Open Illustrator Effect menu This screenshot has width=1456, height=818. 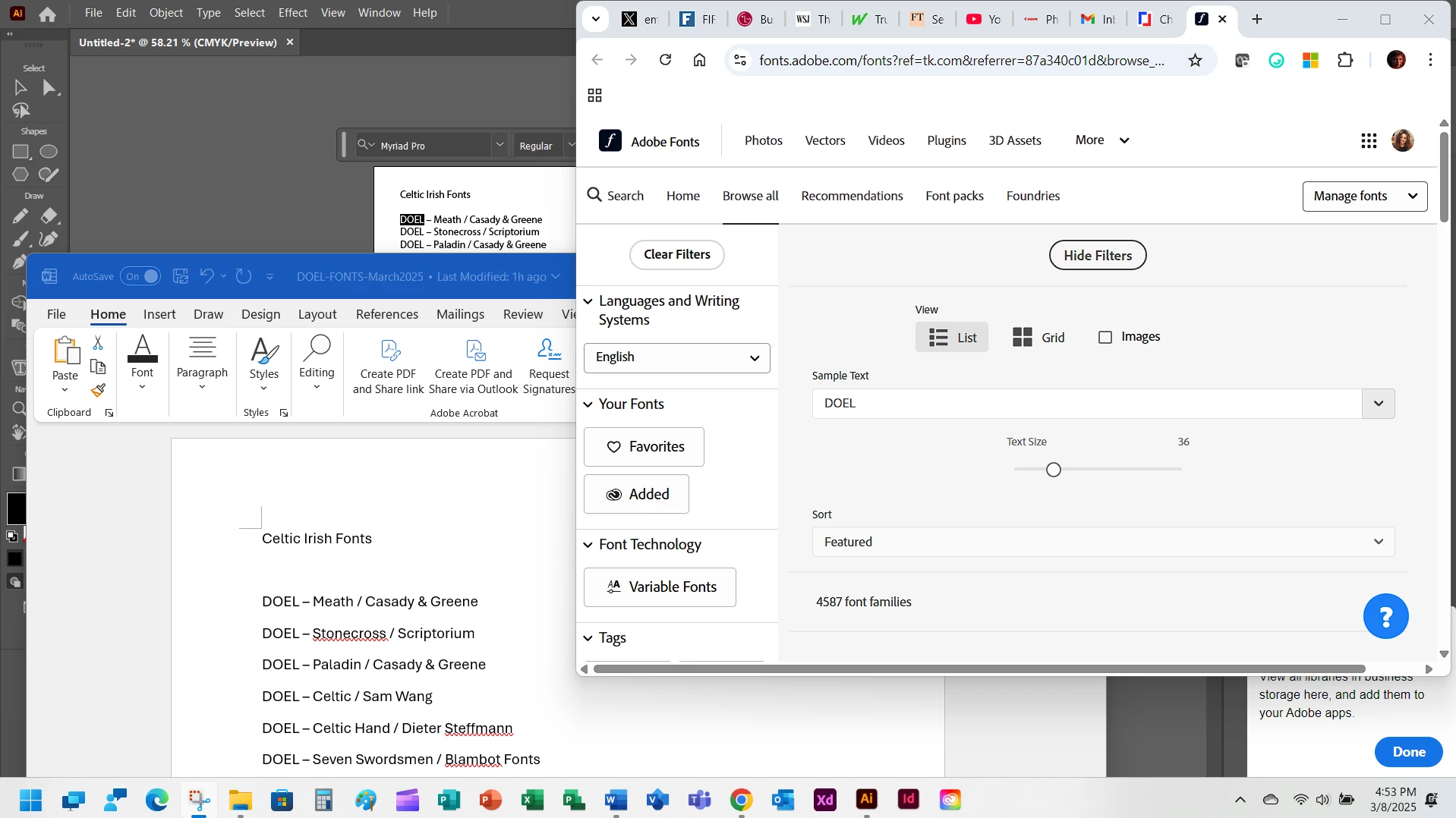(293, 13)
